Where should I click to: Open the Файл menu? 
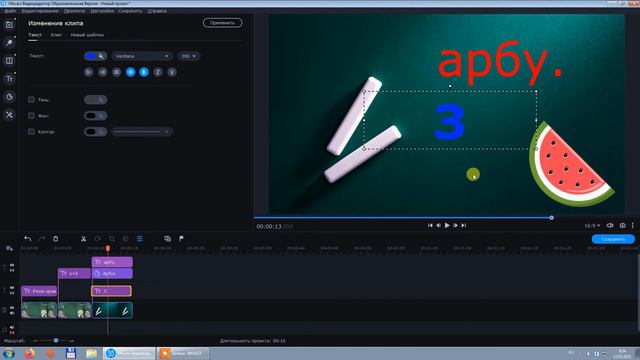pos(10,11)
